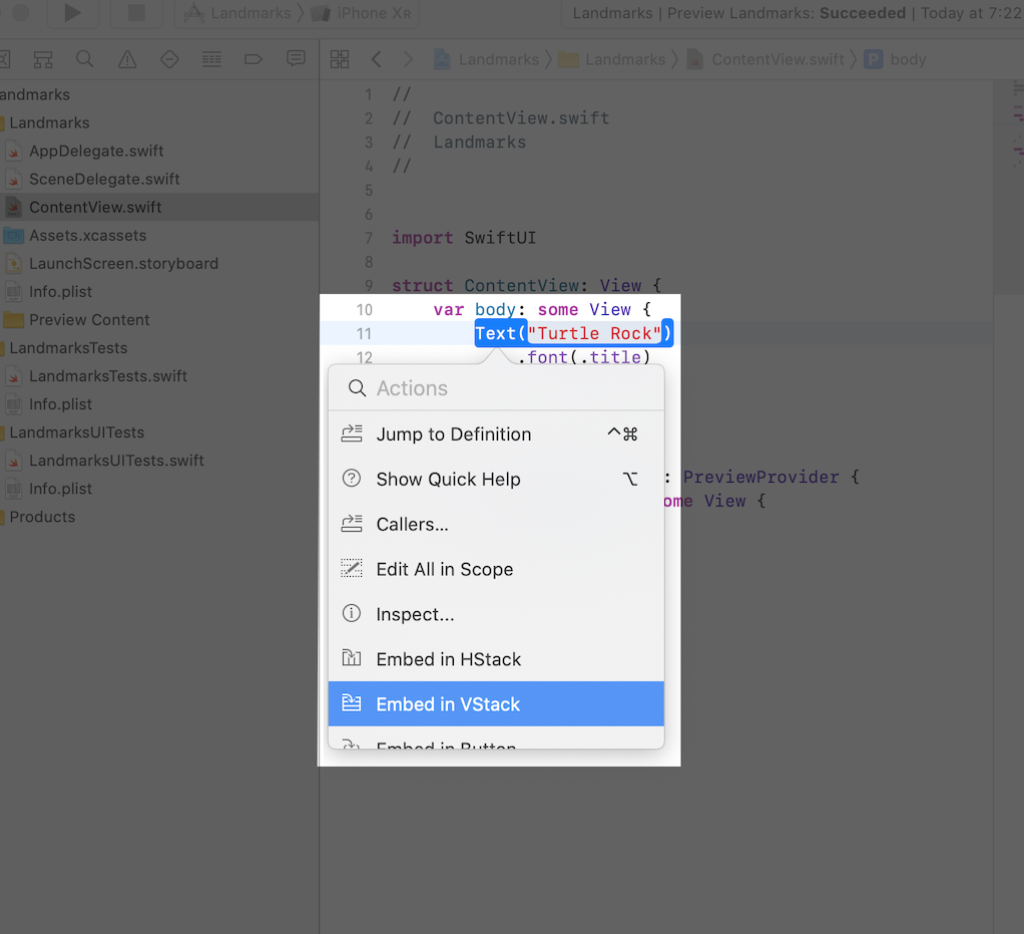1024x934 pixels.
Task: Click the .font(.title) code line
Action: 584,357
